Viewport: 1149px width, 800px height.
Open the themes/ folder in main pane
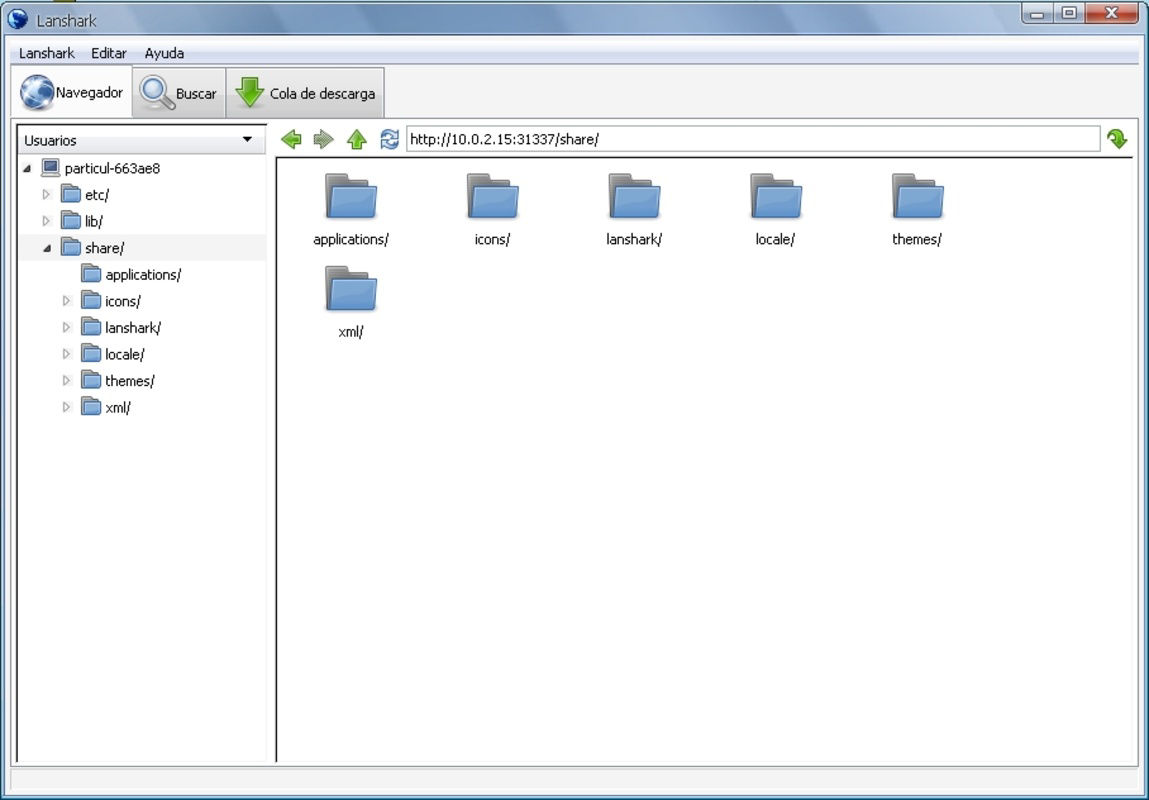pos(917,196)
